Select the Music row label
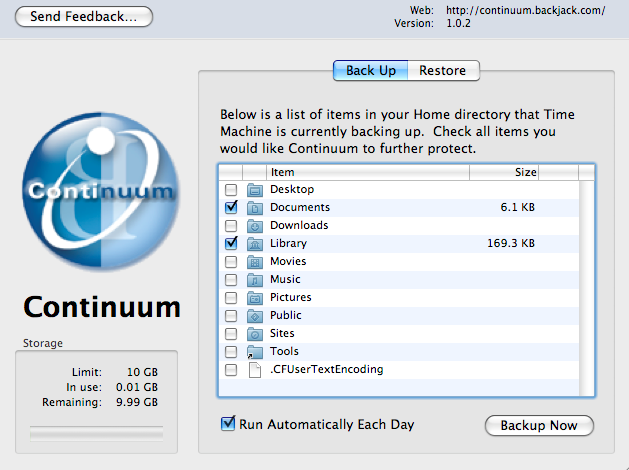This screenshot has height=470, width=629. 285,280
